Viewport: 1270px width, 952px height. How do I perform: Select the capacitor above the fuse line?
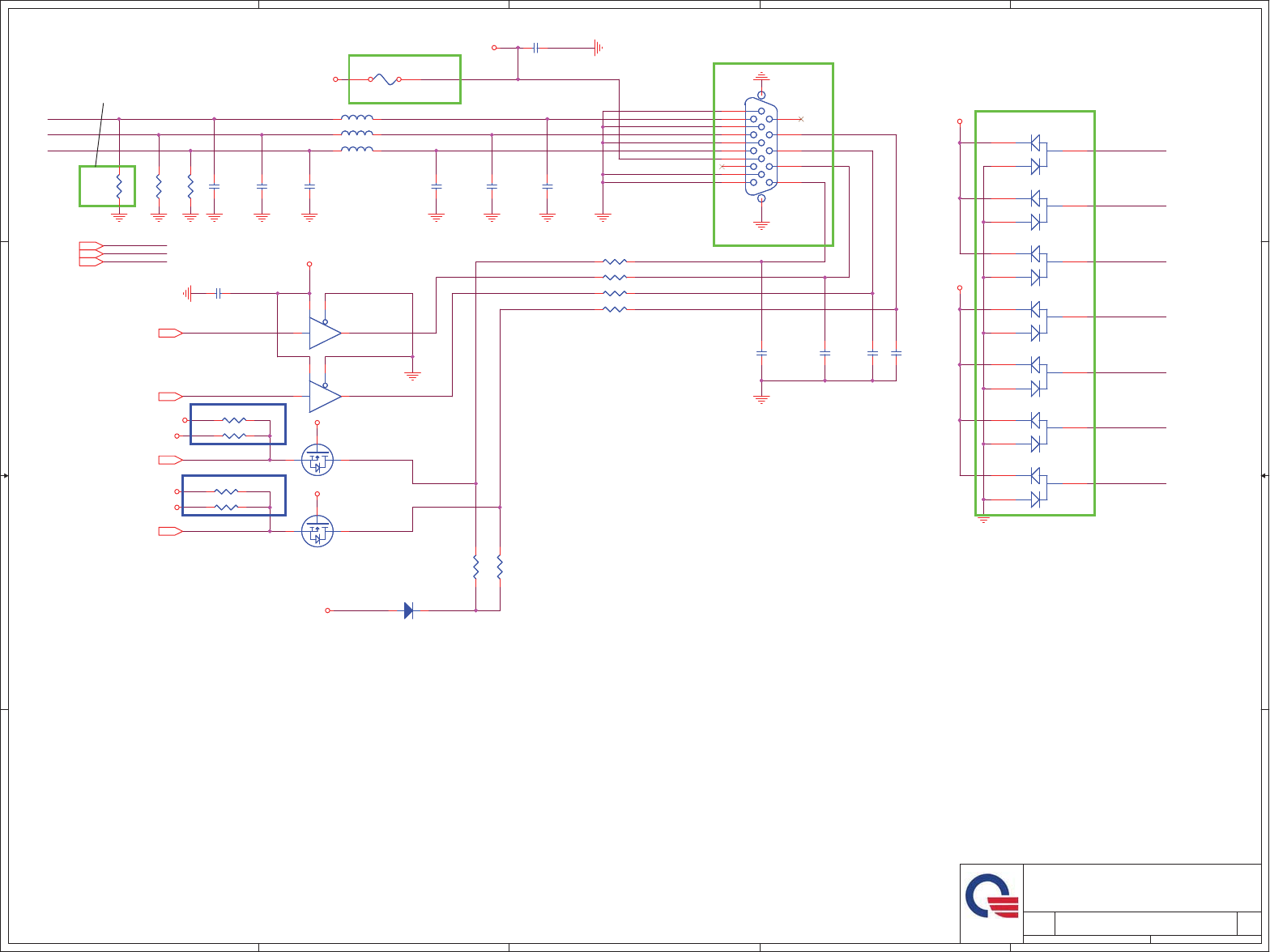click(536, 48)
